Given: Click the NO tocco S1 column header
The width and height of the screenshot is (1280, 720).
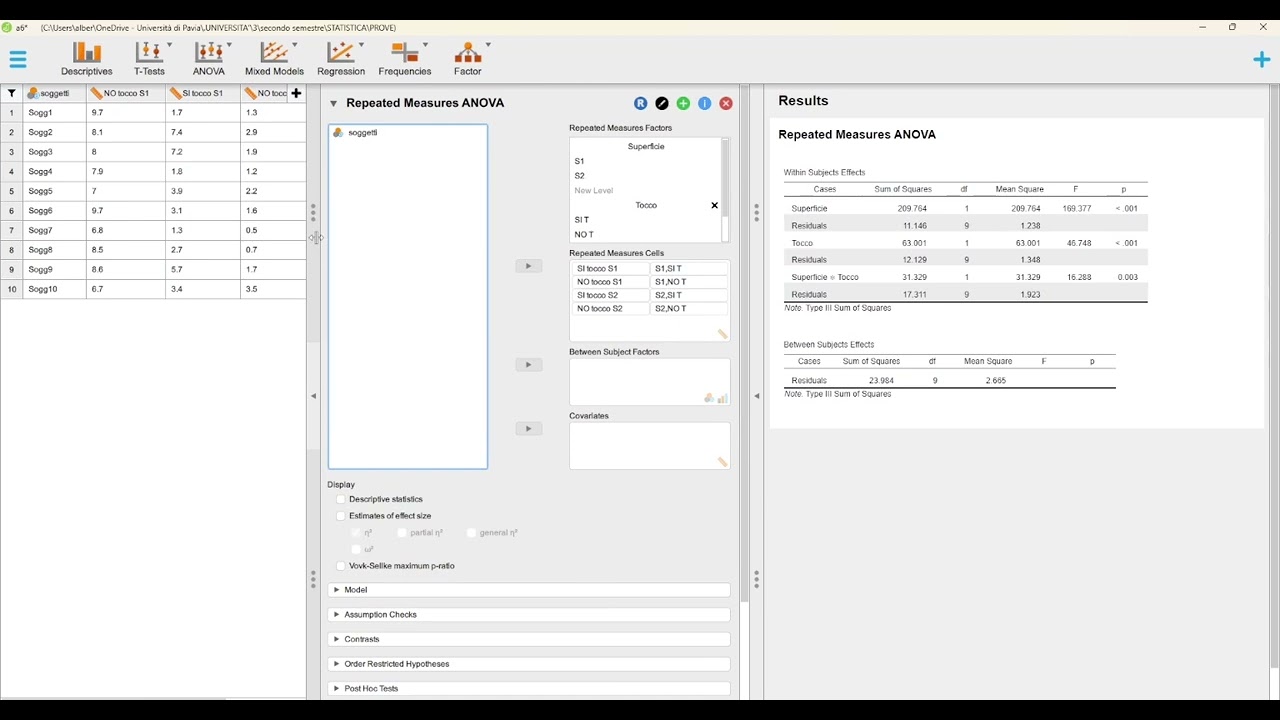Looking at the screenshot, I should click(126, 93).
